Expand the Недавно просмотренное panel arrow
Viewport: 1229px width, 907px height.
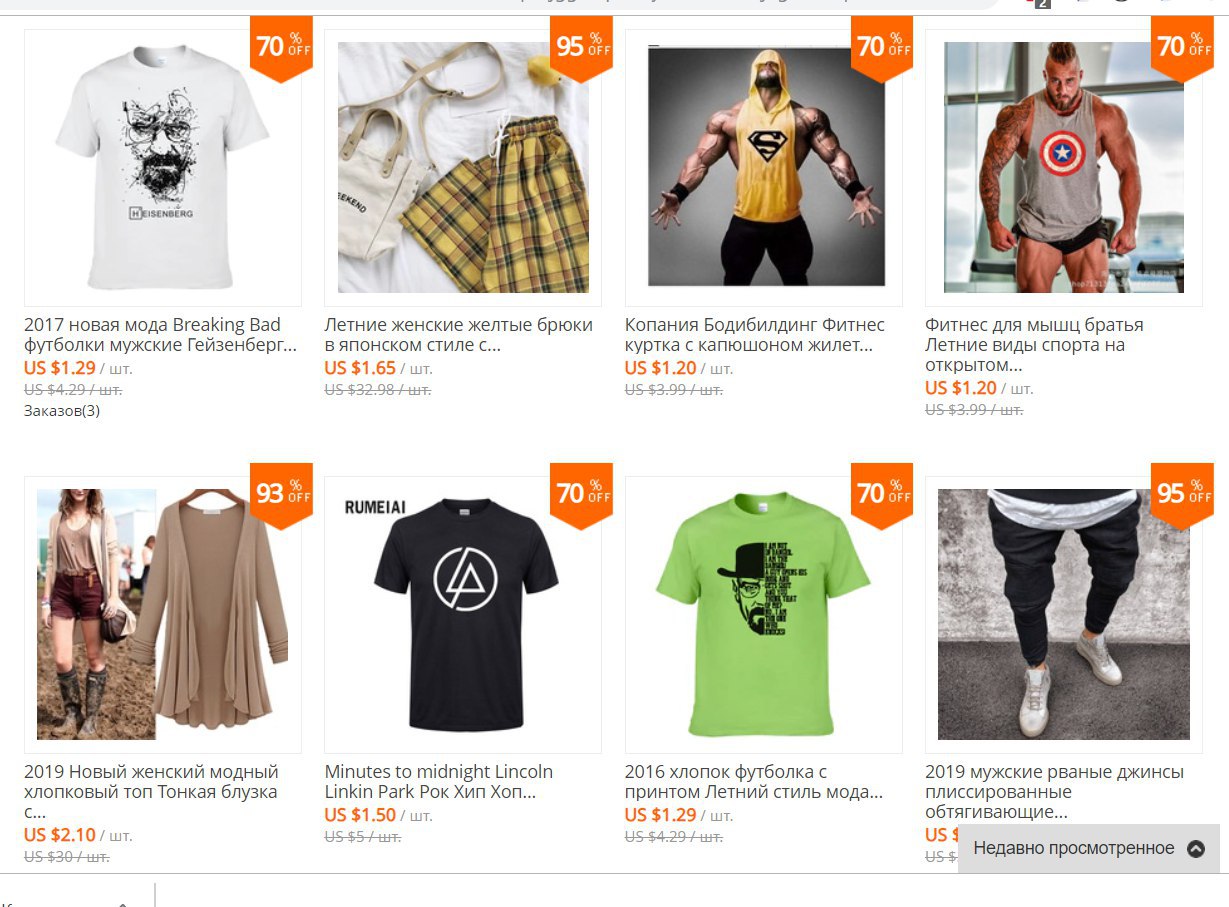[x=1195, y=849]
